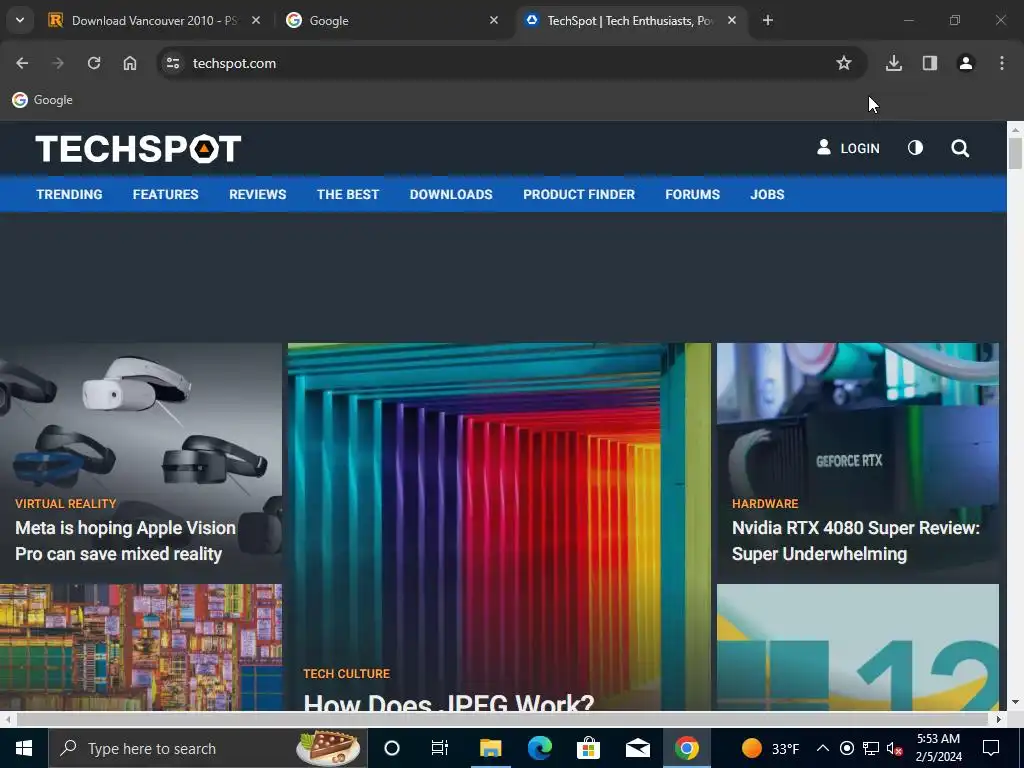This screenshot has width=1024, height=768.
Task: Open the weather widget showing 33°F
Action: point(771,748)
